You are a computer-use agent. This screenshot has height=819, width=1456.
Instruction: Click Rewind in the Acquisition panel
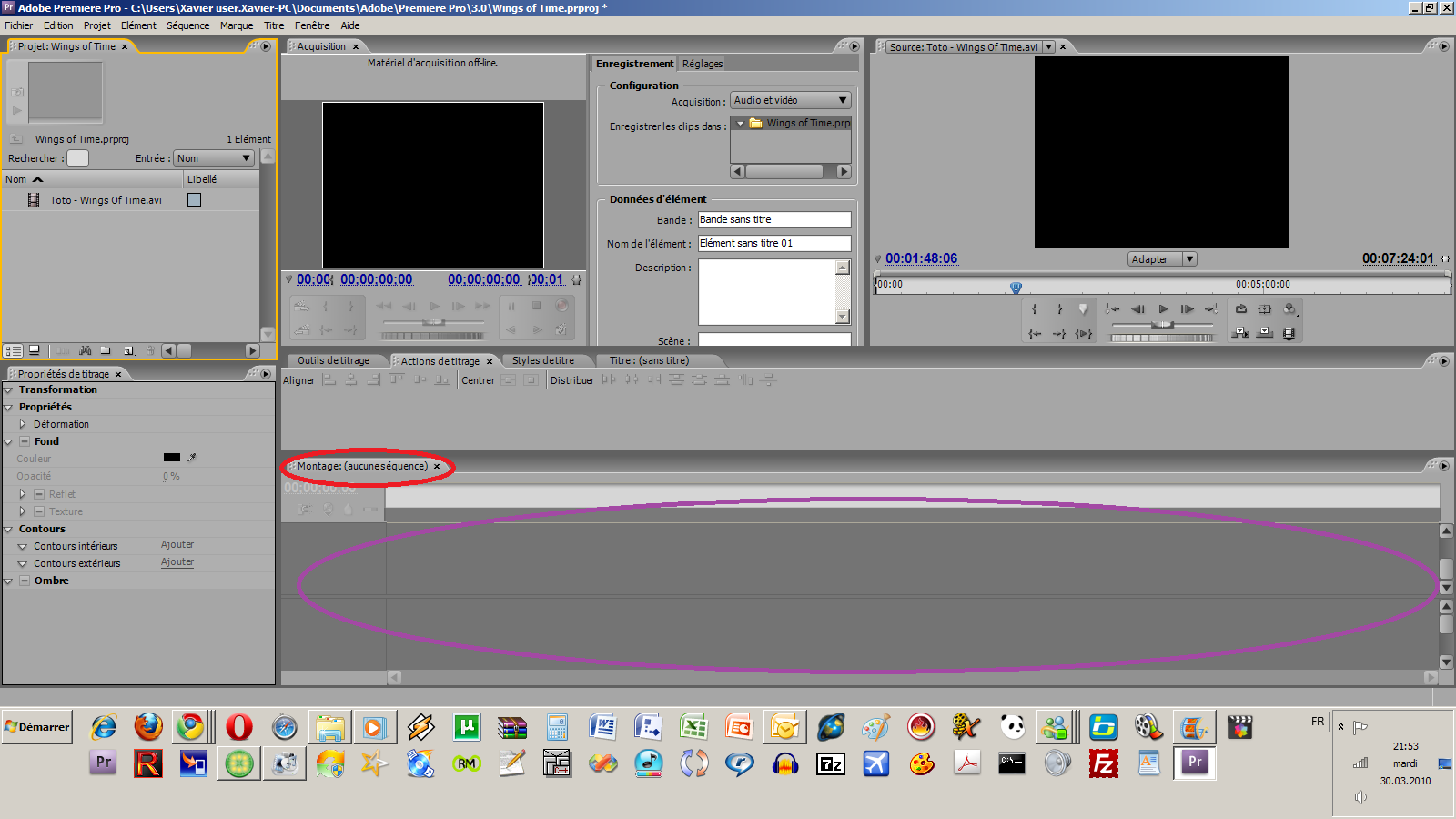tap(384, 307)
